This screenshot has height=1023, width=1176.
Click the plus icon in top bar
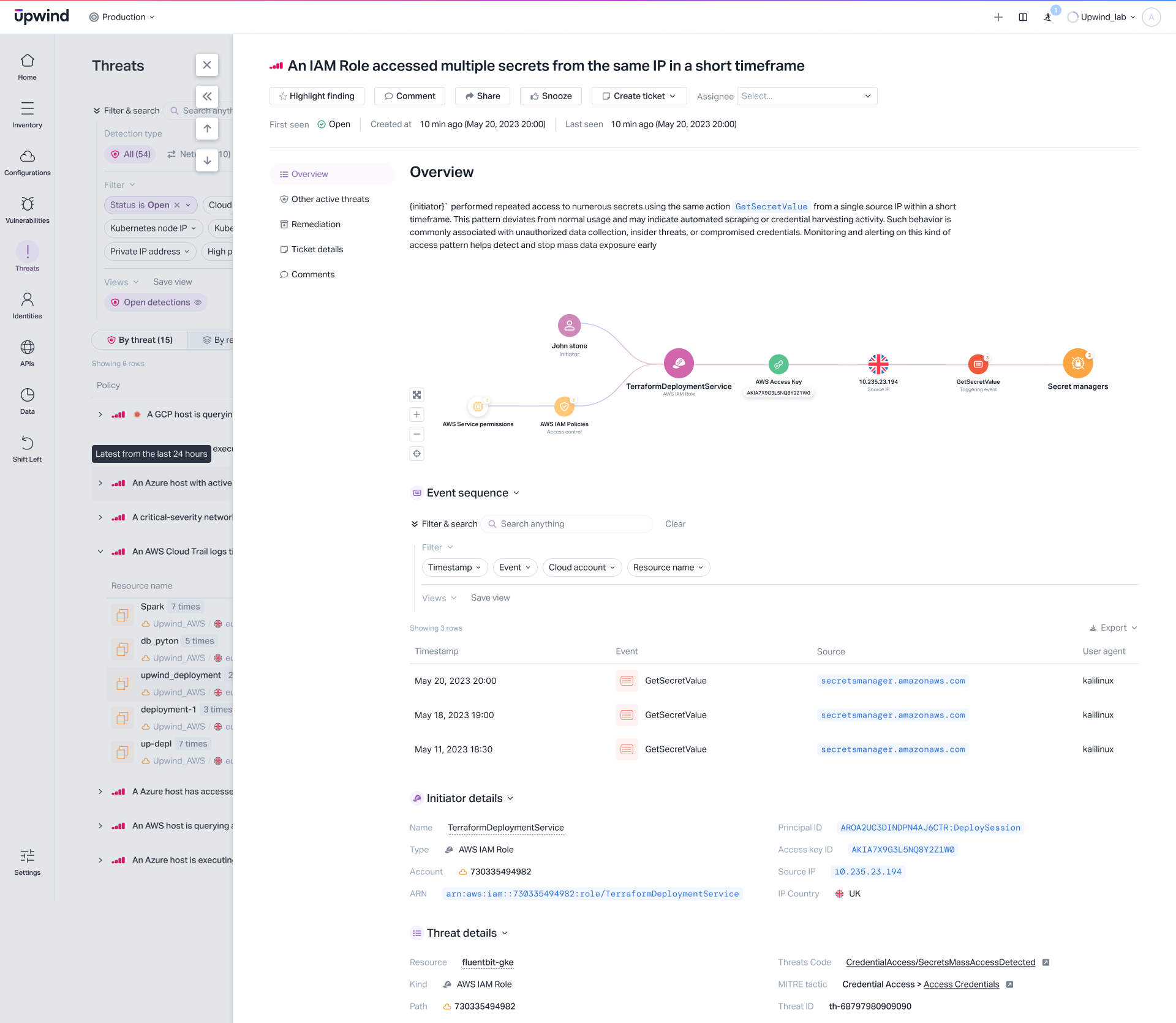998,17
